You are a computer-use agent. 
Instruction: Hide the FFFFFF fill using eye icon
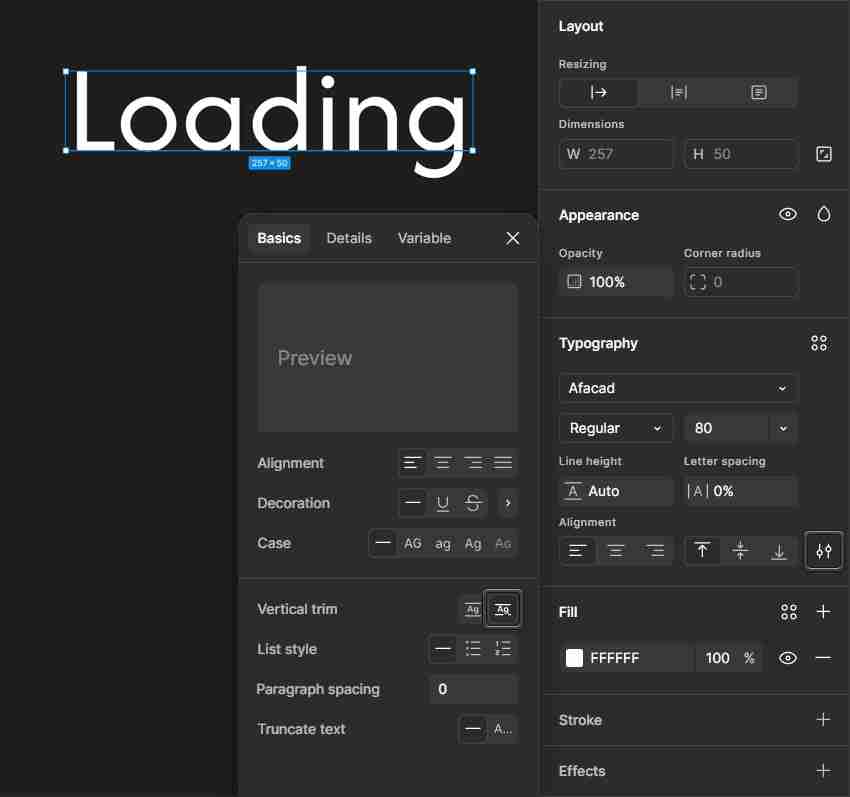click(x=788, y=658)
